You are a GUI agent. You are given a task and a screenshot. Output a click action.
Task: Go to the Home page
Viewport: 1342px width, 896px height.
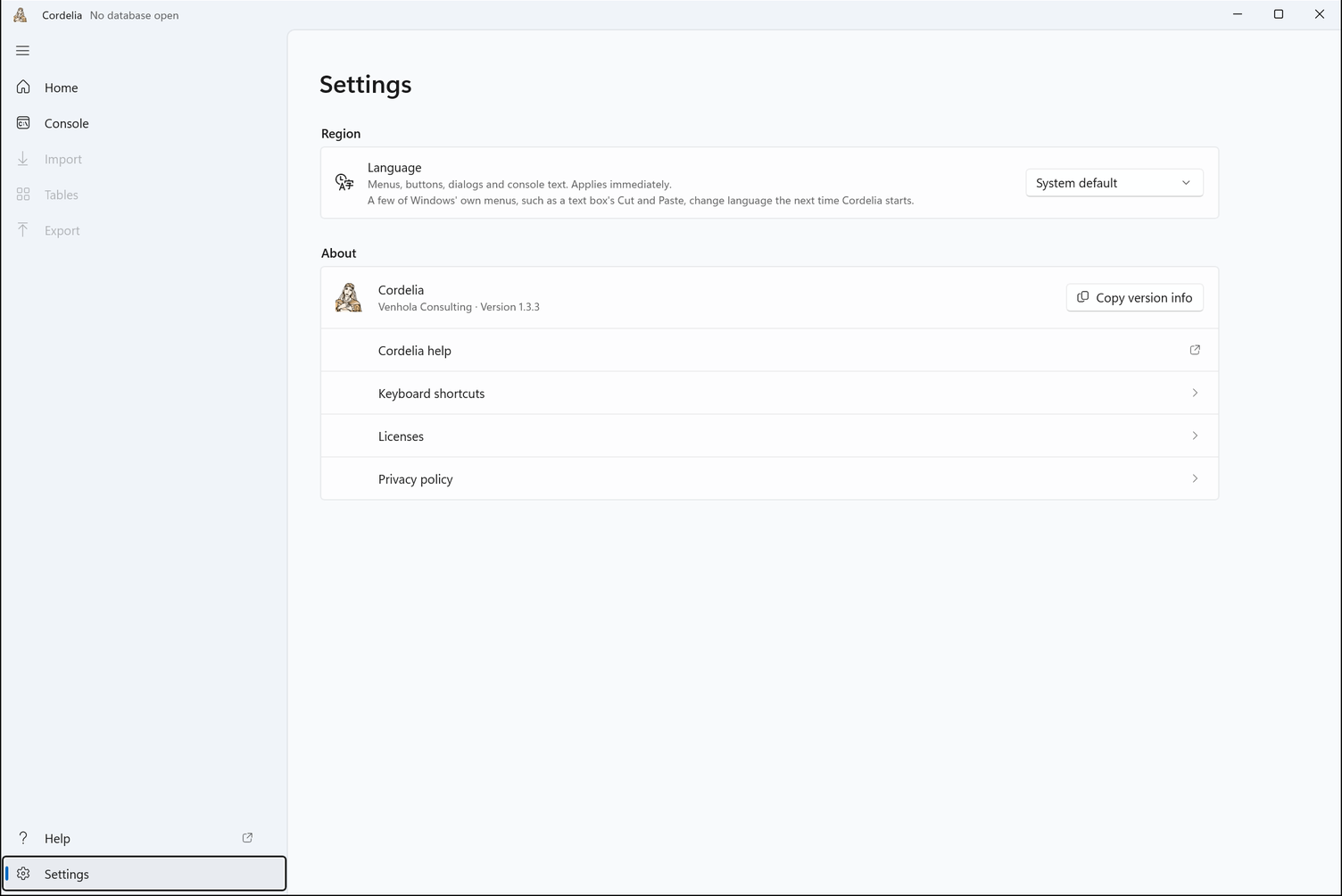click(144, 87)
